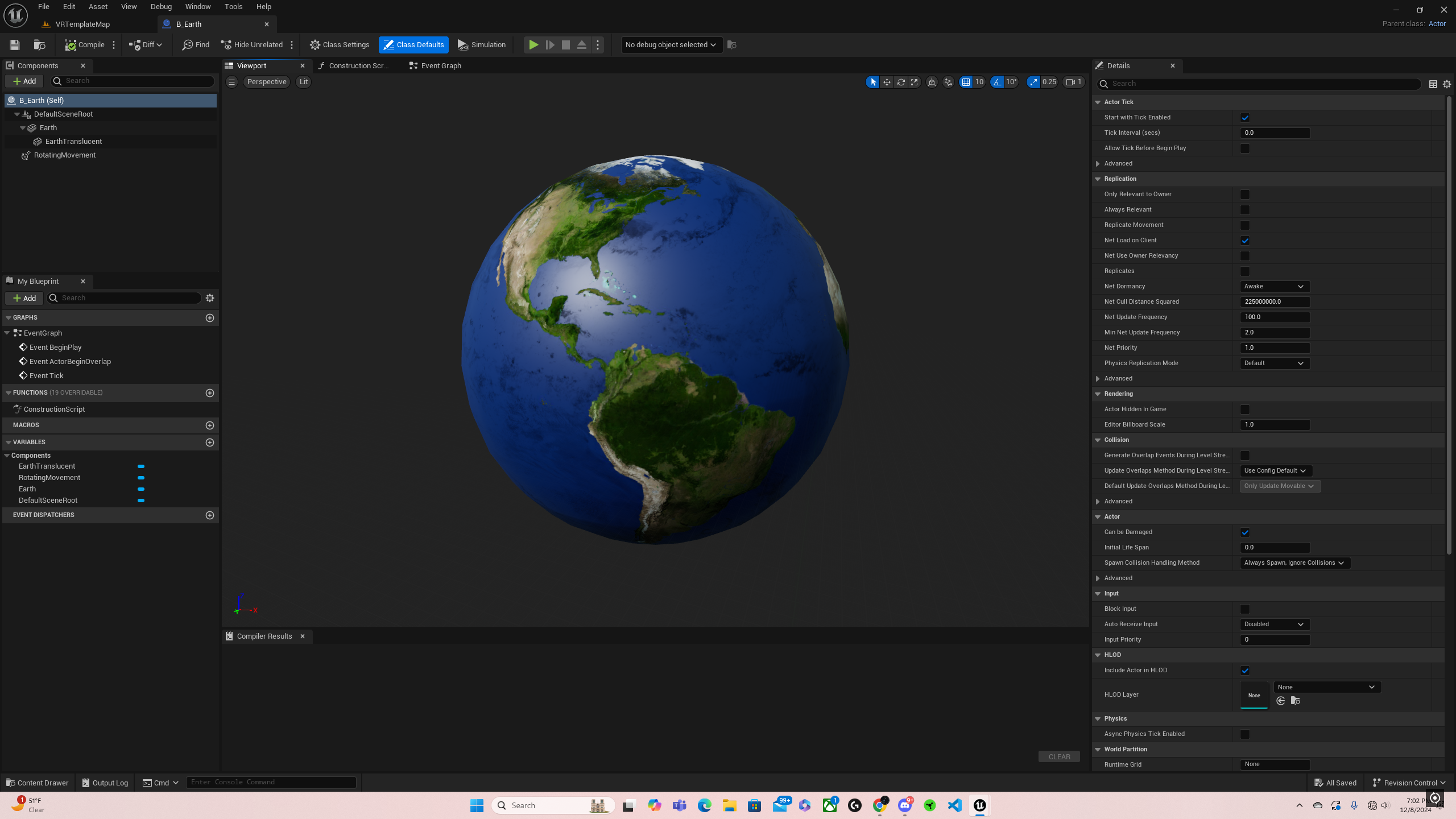This screenshot has height=819, width=1456.
Task: Open camera speed setting in viewport
Action: point(1074,82)
